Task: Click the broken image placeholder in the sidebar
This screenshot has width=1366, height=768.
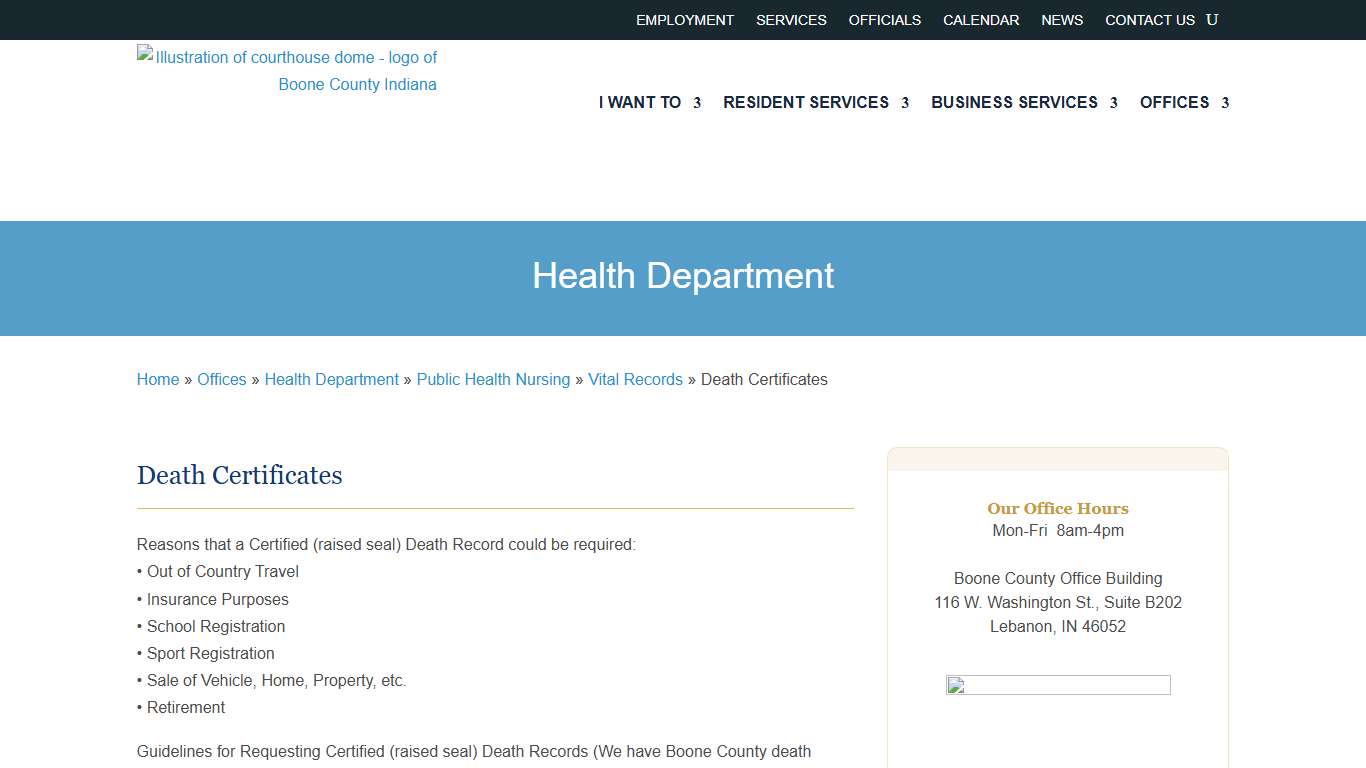Action: click(1057, 686)
